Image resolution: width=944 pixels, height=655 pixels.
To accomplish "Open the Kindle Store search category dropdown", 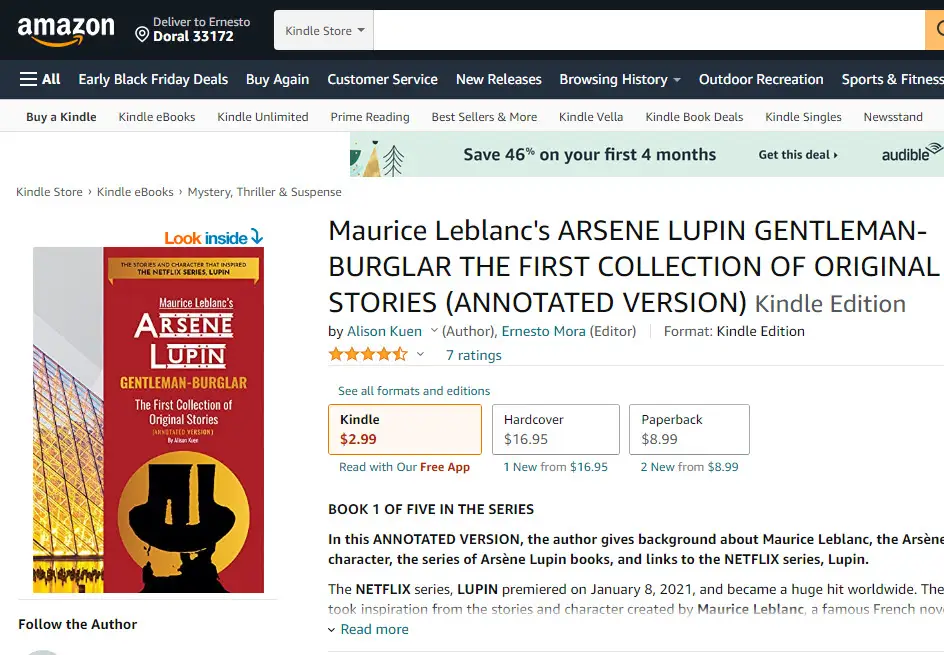I will click(324, 31).
